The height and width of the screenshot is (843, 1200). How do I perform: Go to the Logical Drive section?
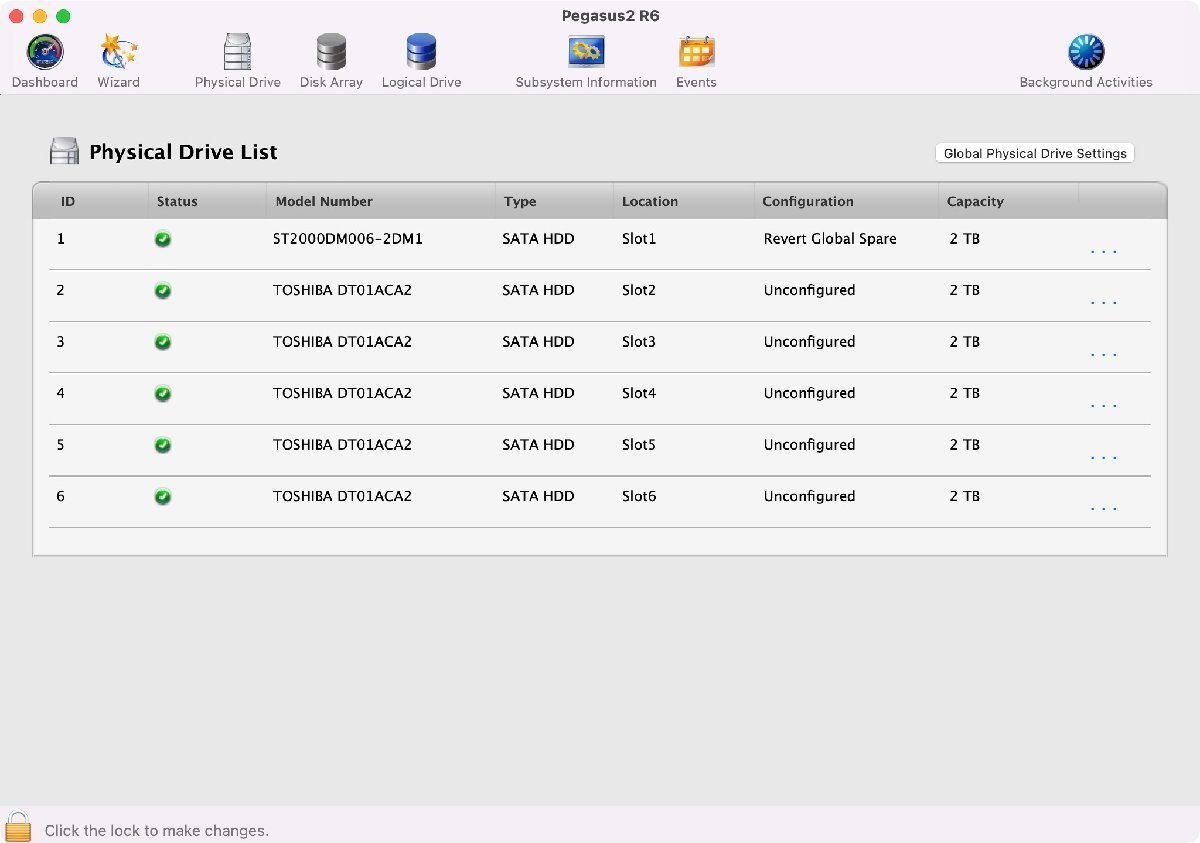pyautogui.click(x=421, y=52)
